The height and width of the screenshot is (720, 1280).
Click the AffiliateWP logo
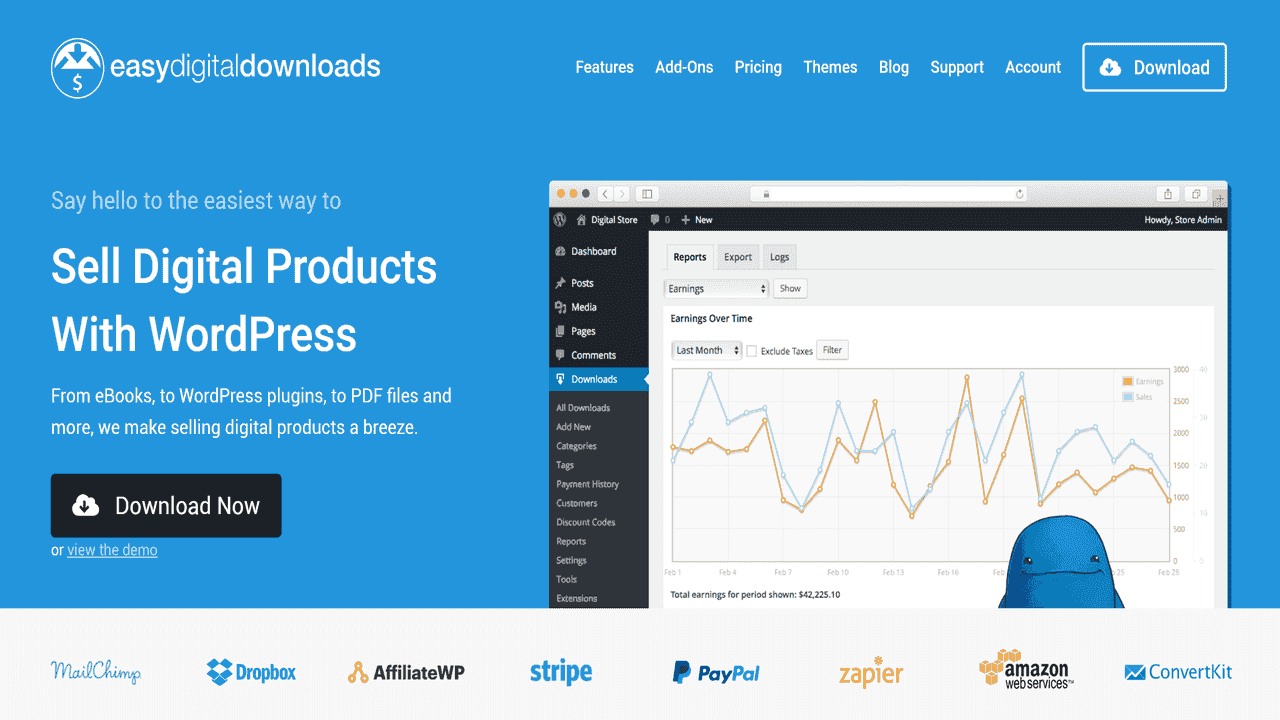click(406, 672)
